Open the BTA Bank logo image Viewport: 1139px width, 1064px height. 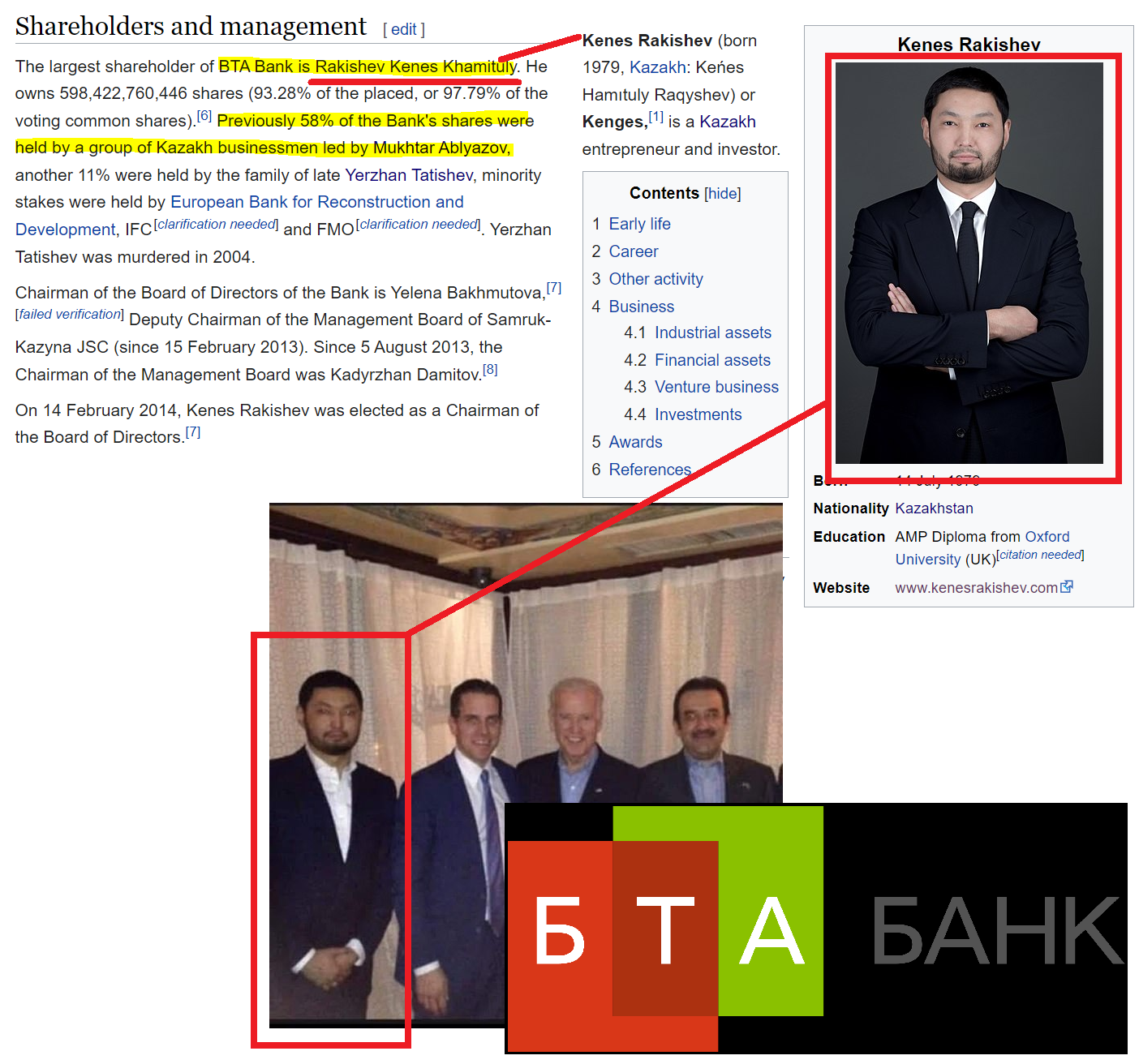pyautogui.click(x=816, y=929)
